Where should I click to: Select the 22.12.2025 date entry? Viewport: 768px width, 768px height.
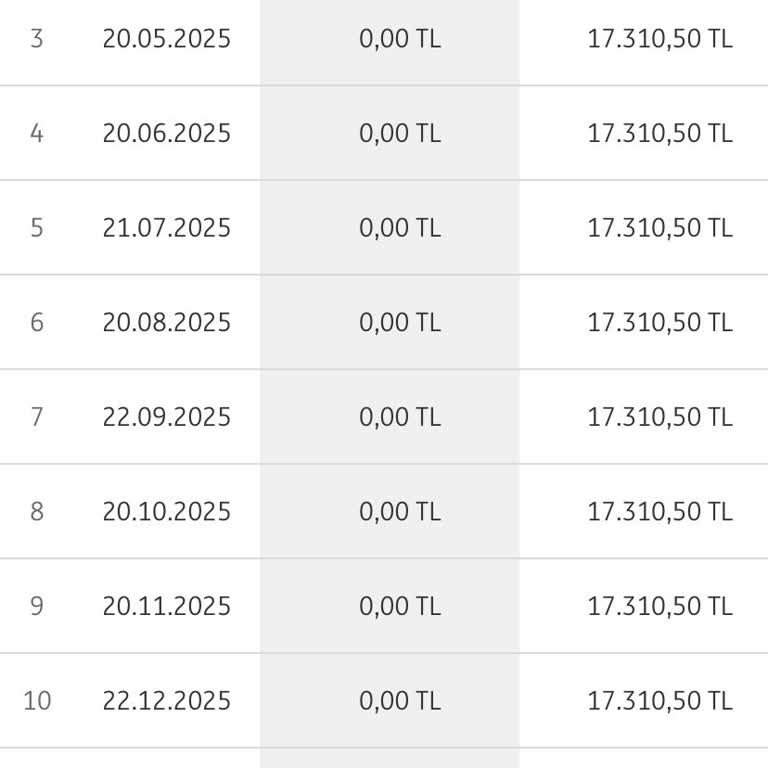[x=166, y=701]
